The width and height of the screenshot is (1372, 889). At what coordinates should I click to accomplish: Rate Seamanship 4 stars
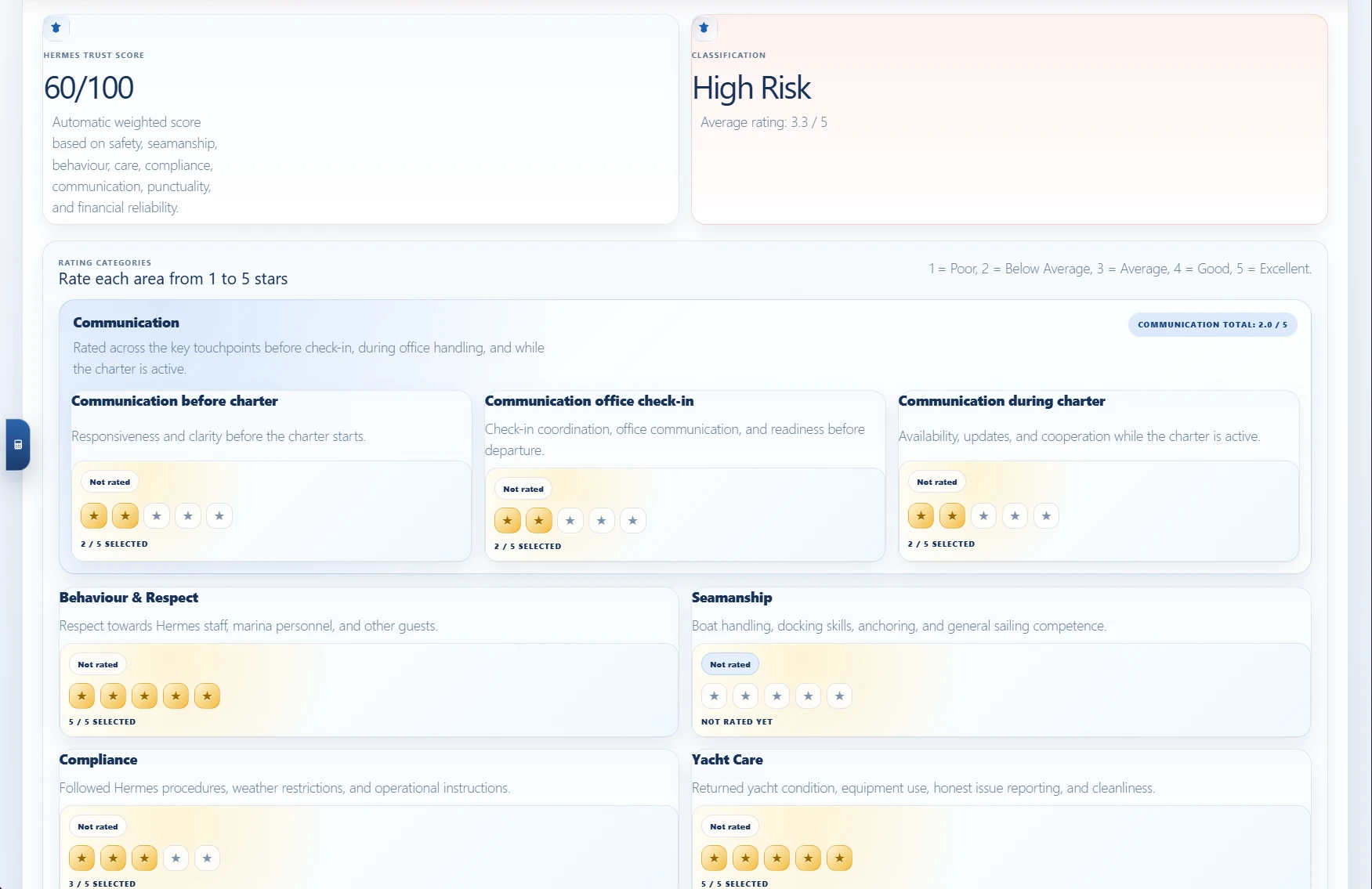coord(809,696)
